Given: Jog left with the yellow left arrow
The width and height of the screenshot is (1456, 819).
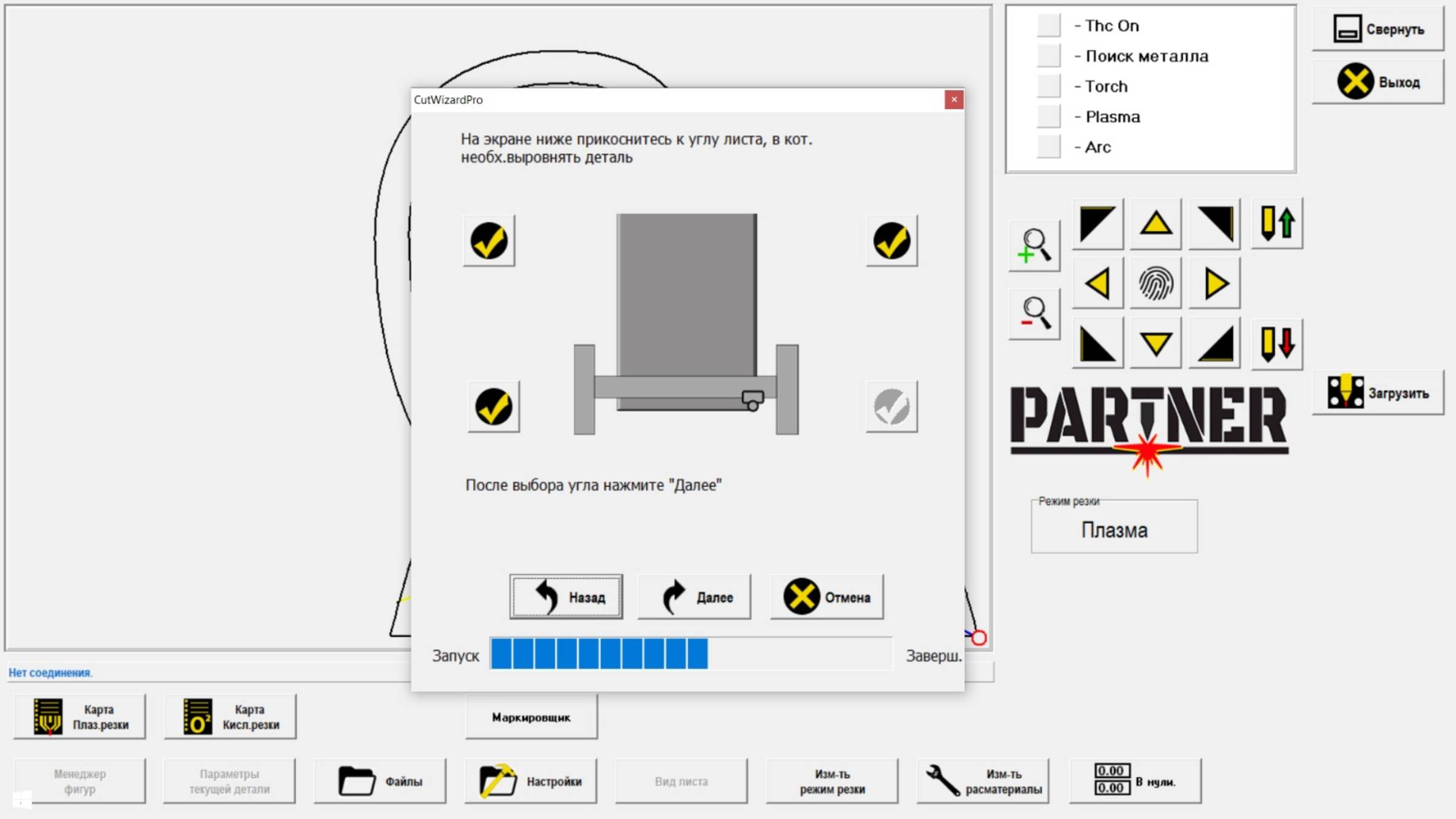Looking at the screenshot, I should pos(1097,283).
